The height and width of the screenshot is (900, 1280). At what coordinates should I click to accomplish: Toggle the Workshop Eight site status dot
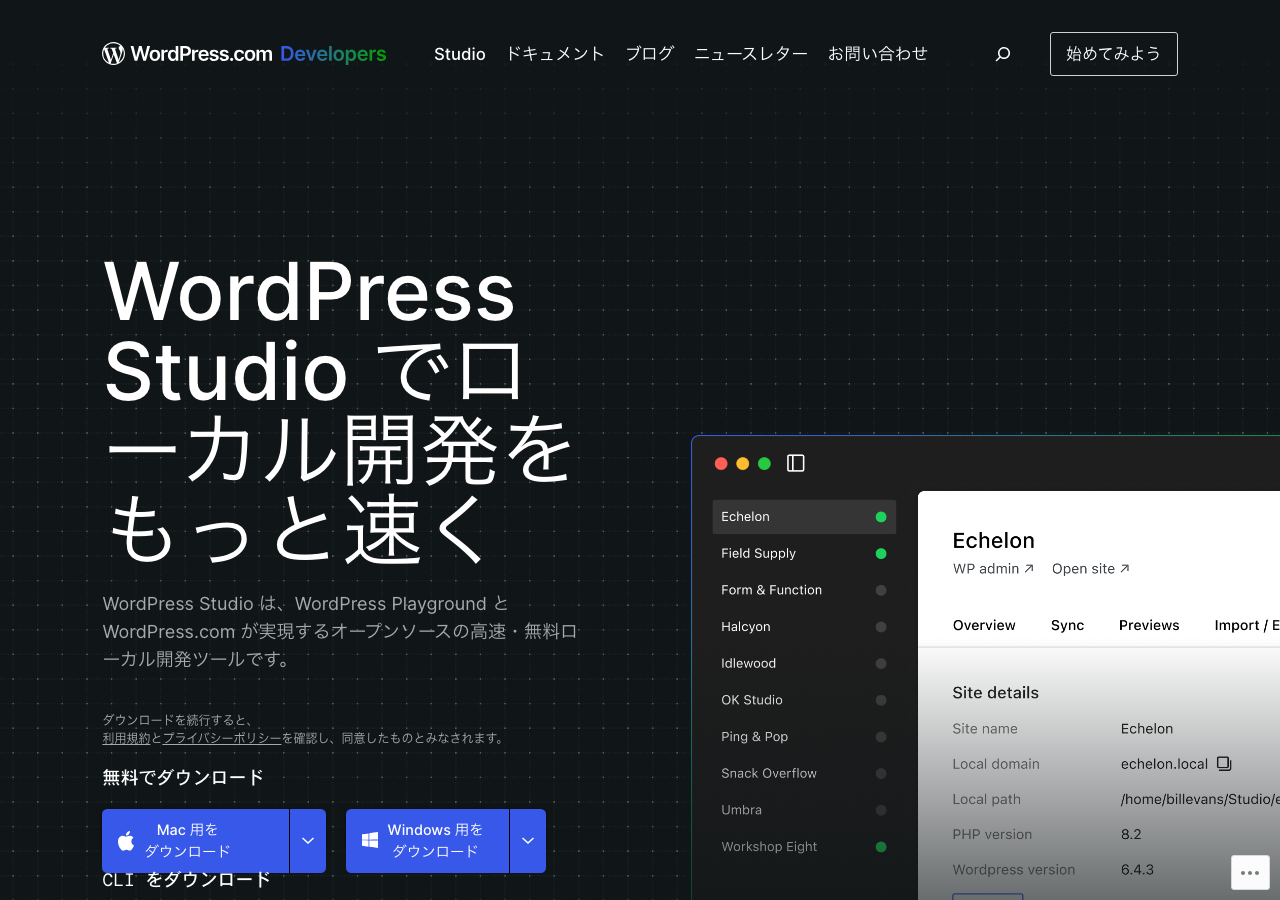[881, 847]
